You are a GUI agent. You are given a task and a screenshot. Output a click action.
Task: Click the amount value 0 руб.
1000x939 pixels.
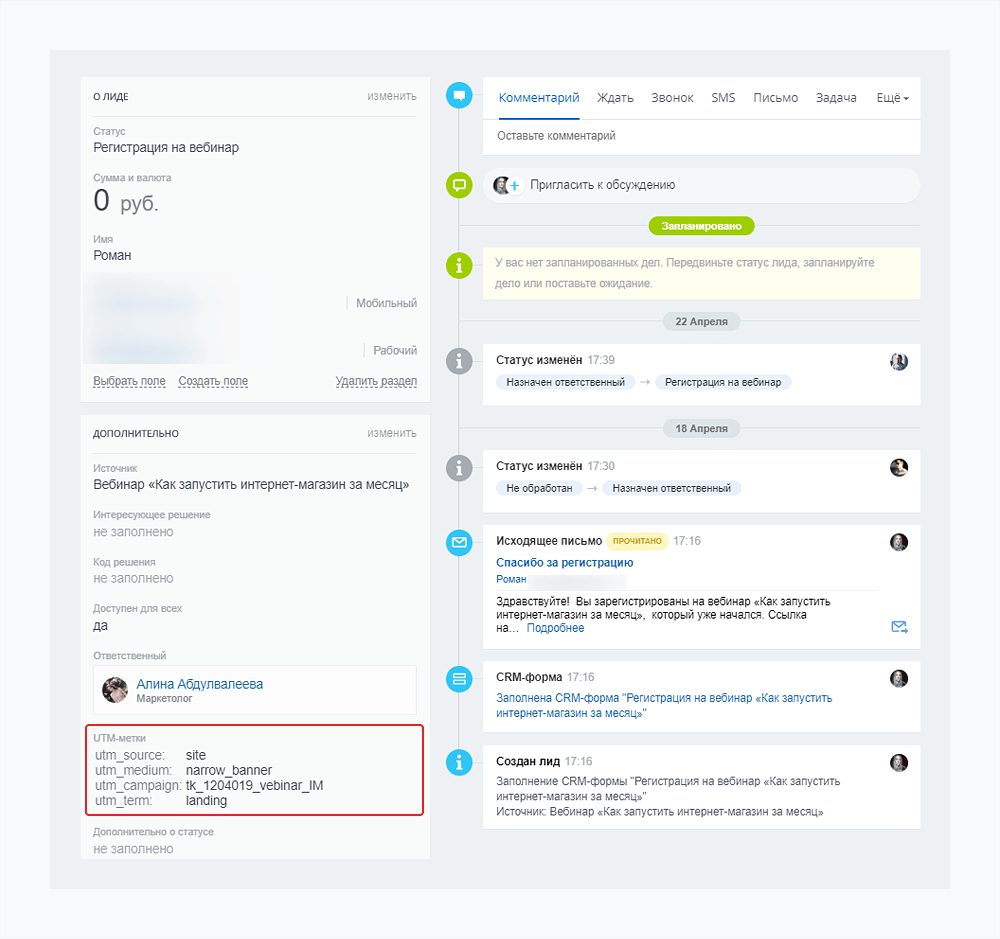[126, 201]
